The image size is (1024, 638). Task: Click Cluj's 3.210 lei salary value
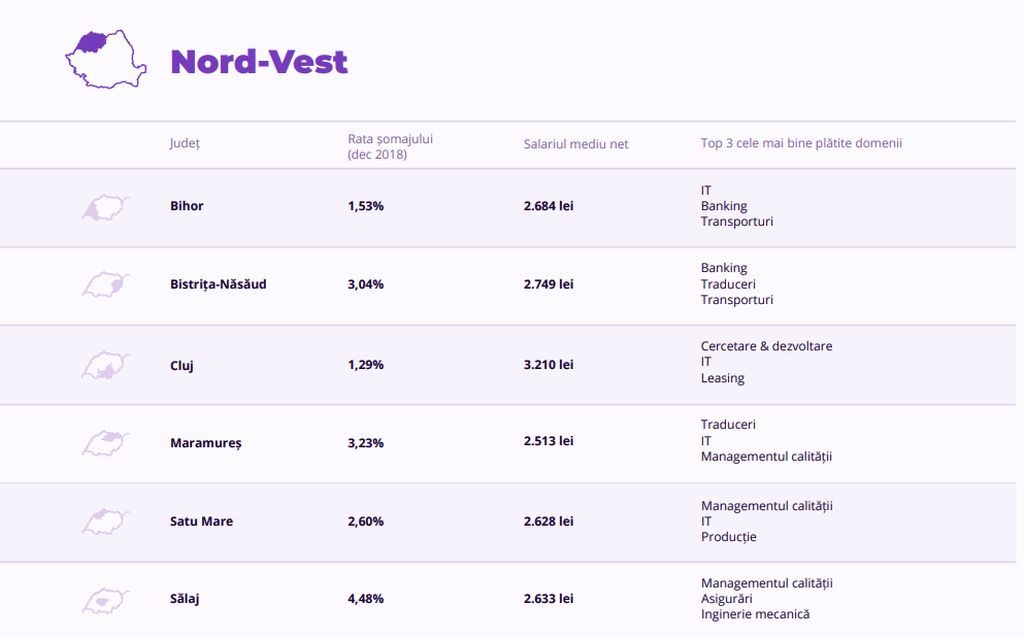[x=548, y=365]
